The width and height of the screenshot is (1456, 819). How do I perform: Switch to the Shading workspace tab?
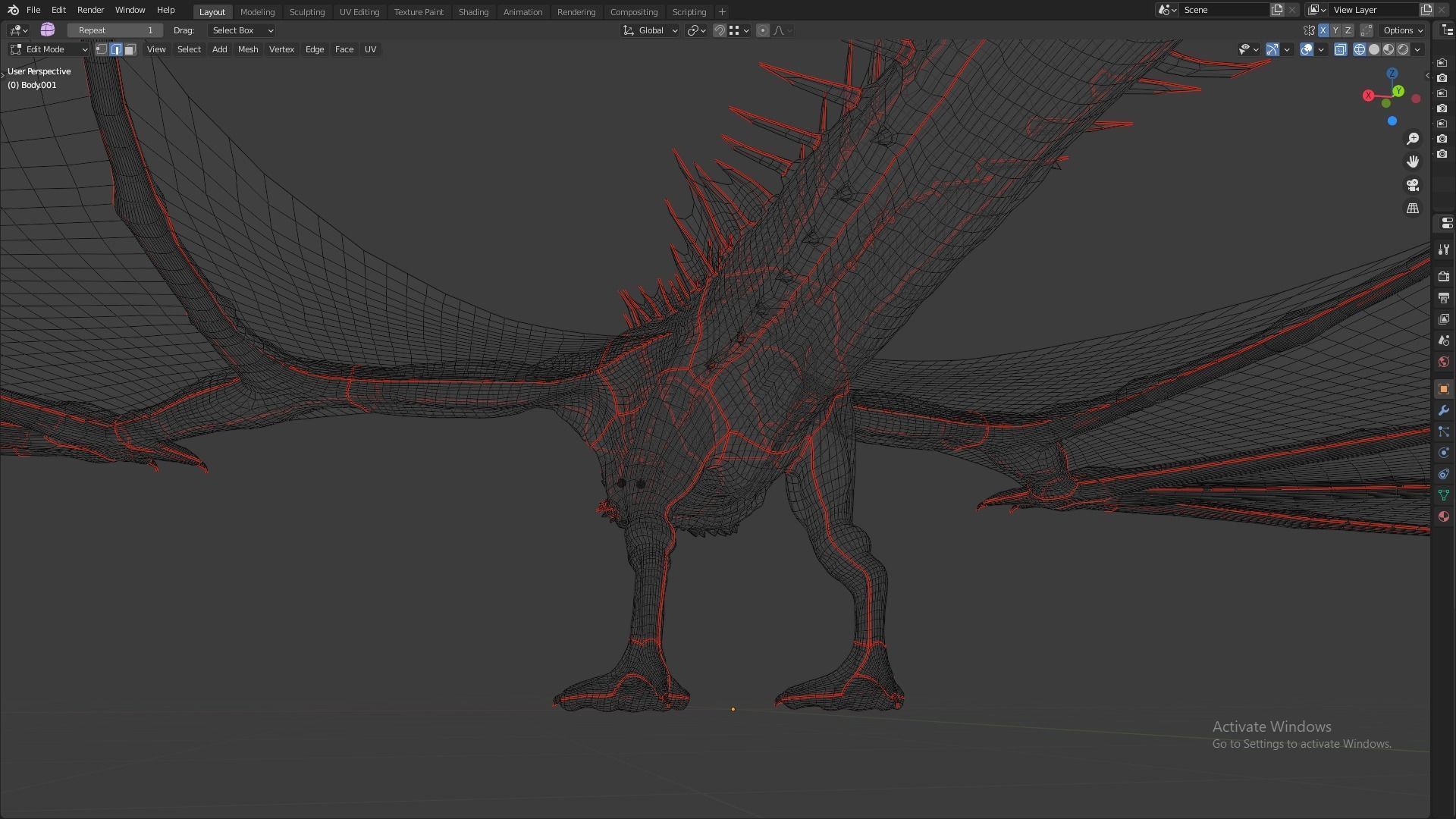(x=473, y=12)
